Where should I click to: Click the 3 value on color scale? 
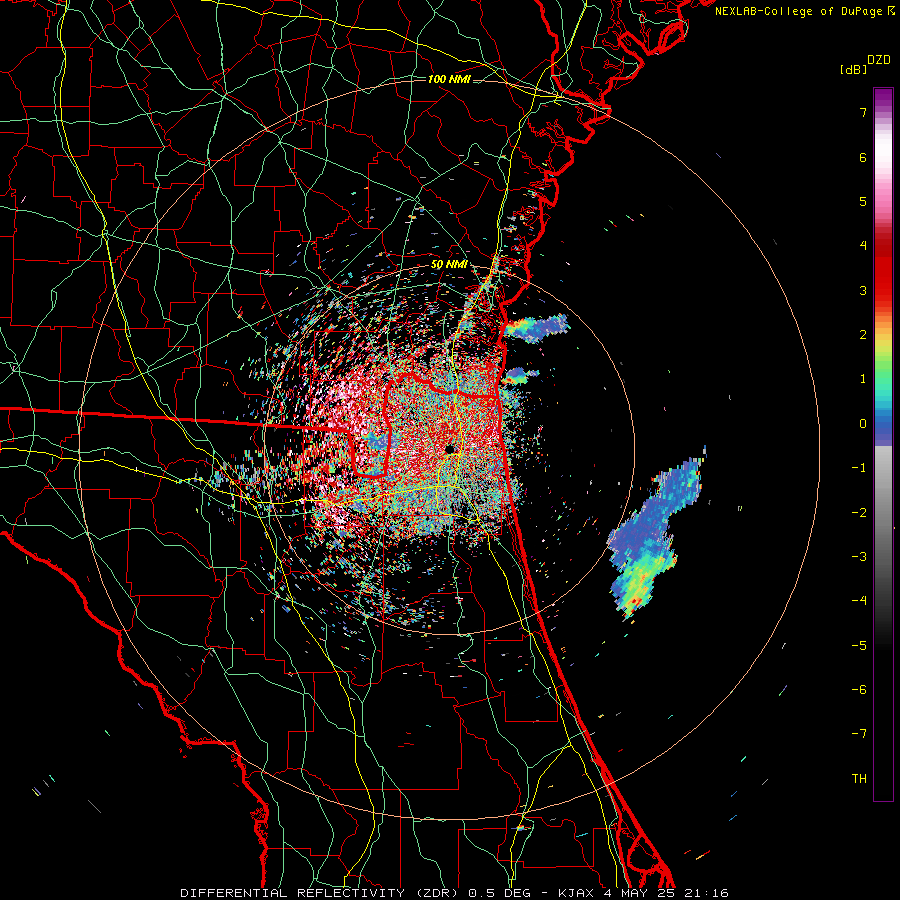click(x=863, y=290)
